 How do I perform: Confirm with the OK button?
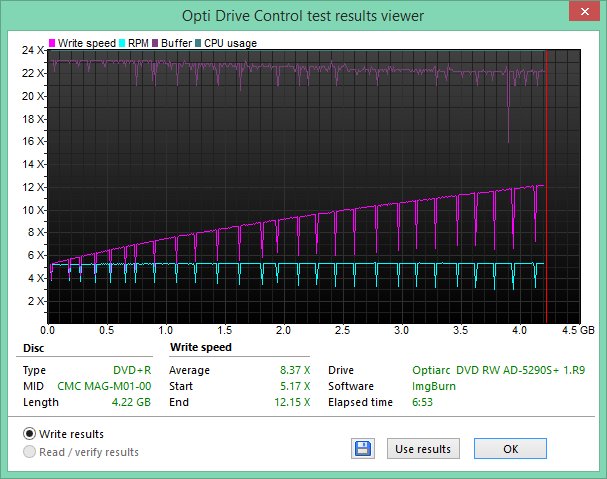click(x=510, y=449)
